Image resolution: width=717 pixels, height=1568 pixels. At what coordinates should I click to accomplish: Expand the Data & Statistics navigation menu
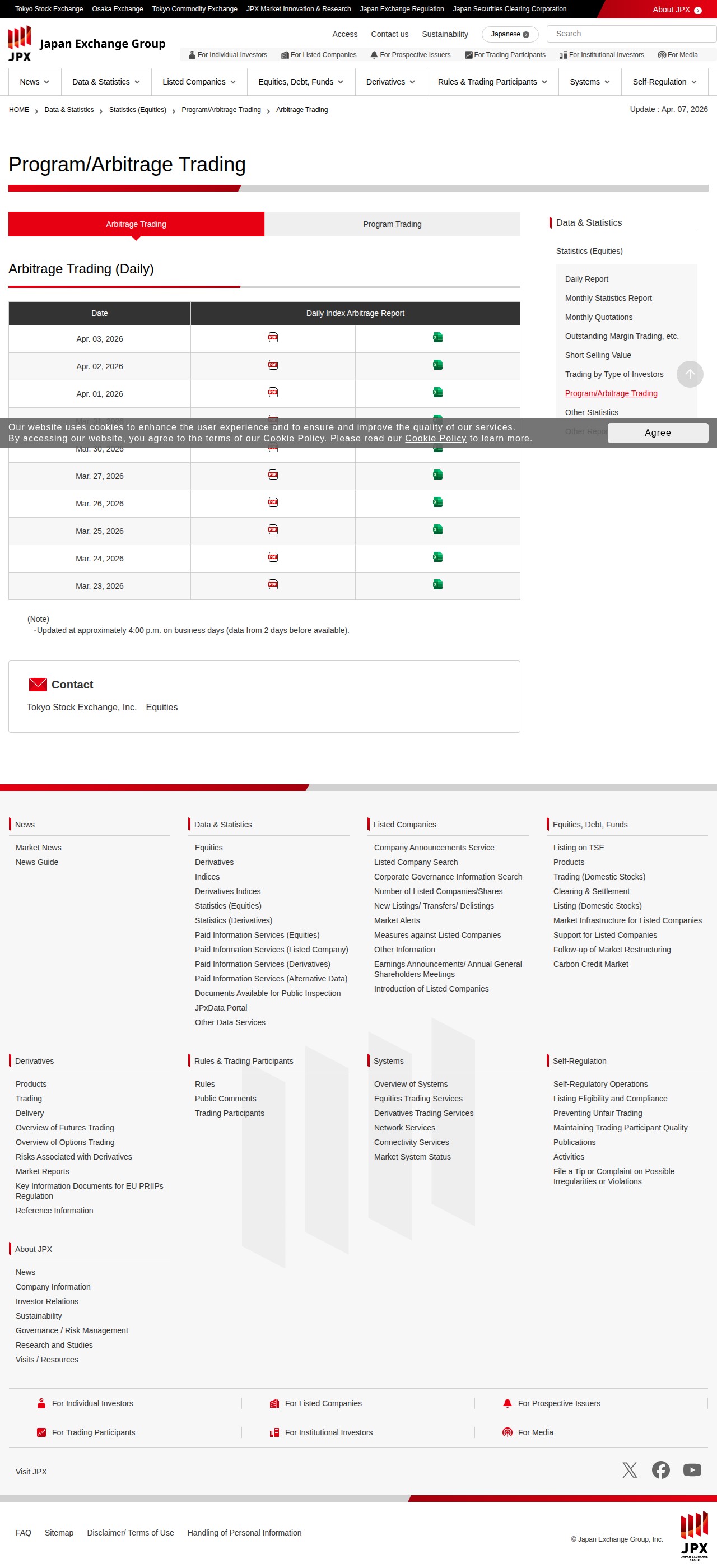[x=106, y=82]
